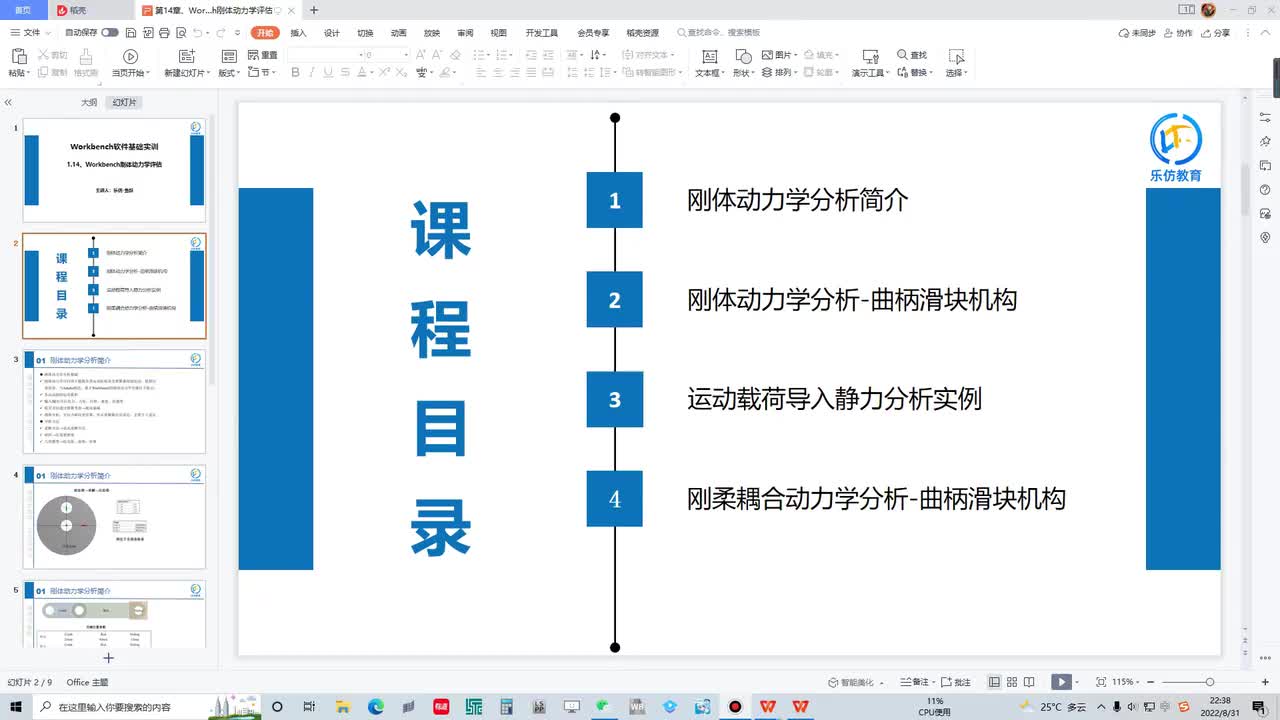
Task: Click the zoom out minus button
Action: pyautogui.click(x=1151, y=682)
